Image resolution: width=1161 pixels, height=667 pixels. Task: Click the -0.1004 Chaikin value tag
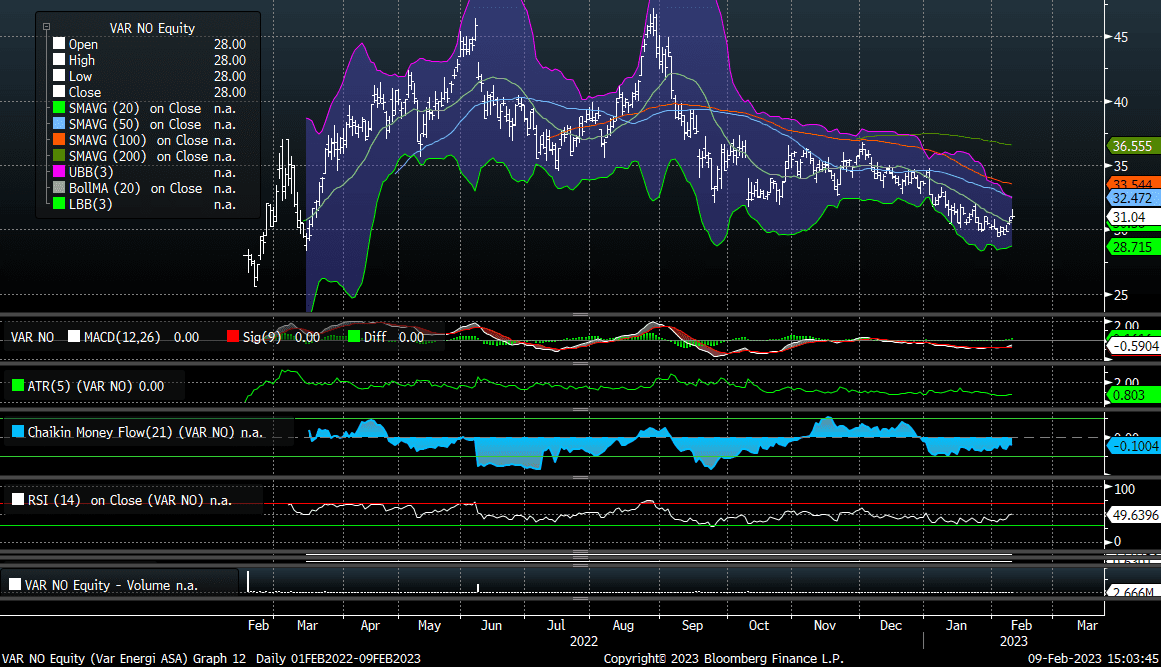(x=1134, y=446)
